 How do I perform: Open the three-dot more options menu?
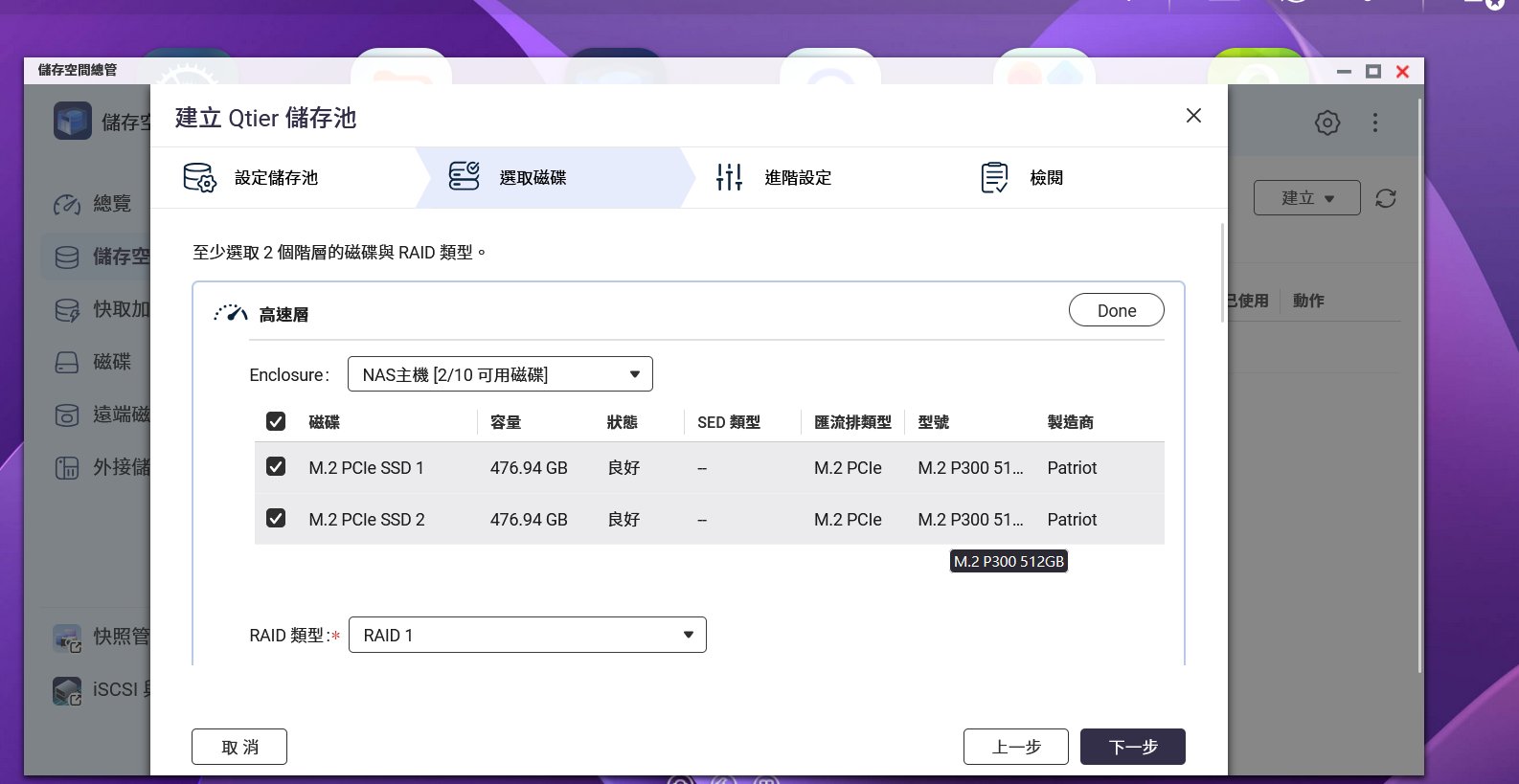click(1374, 123)
